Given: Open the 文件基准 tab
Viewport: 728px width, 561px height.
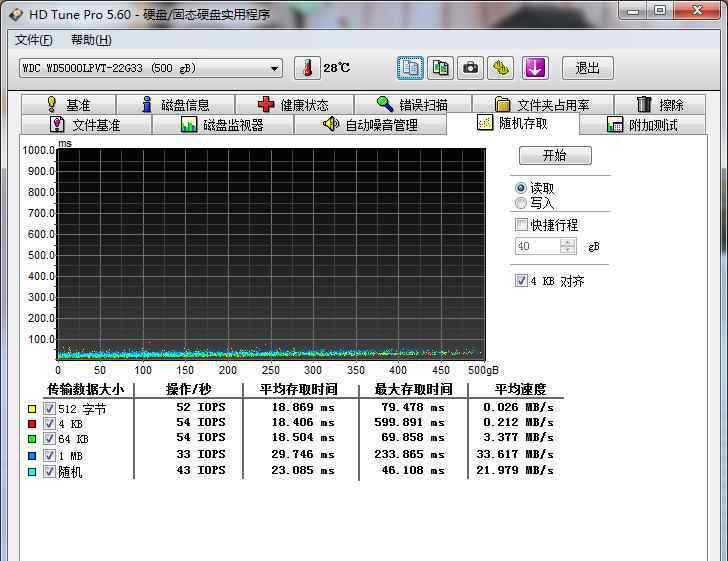Looking at the screenshot, I should [x=86, y=124].
